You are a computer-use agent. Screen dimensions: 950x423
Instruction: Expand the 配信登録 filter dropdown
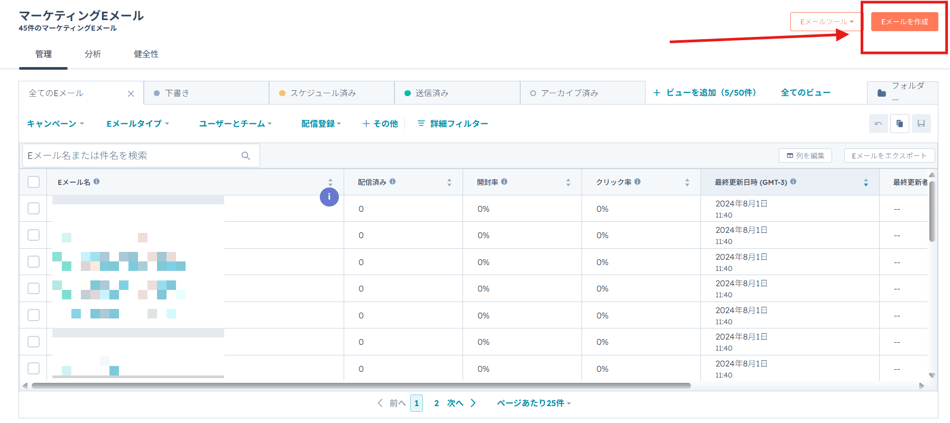[x=322, y=124]
